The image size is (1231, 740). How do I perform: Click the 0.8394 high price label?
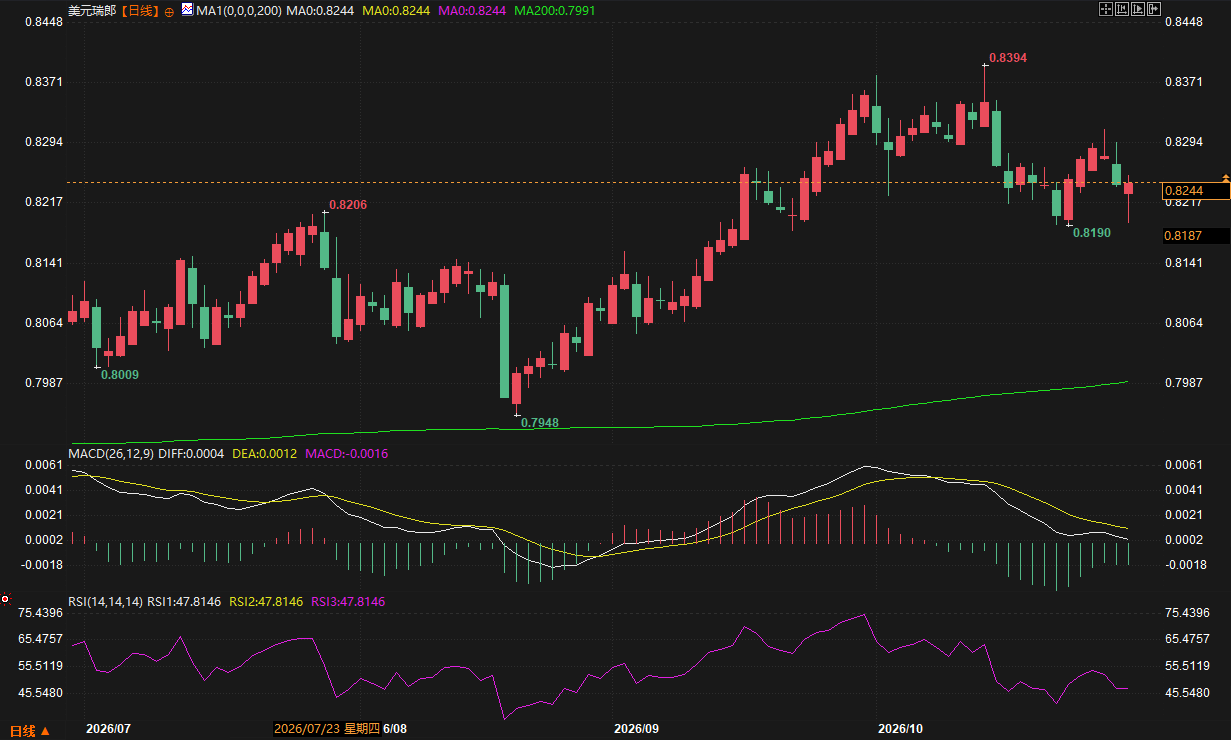pyautogui.click(x=1008, y=58)
